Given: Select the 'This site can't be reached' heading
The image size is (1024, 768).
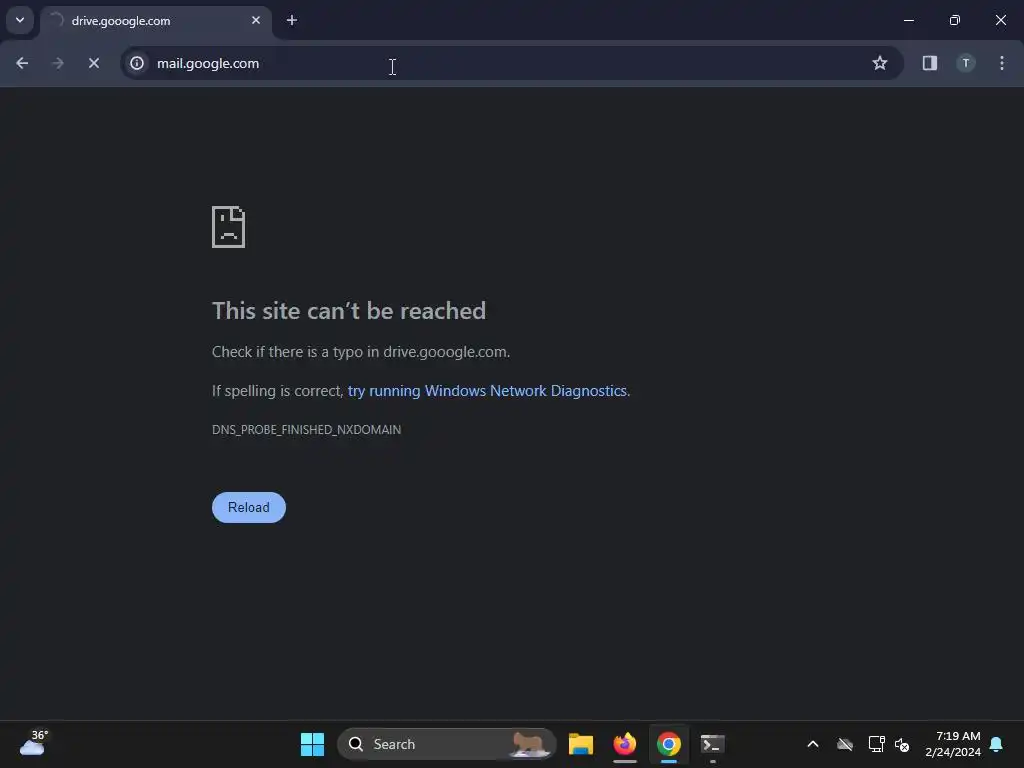Looking at the screenshot, I should coord(349,311).
